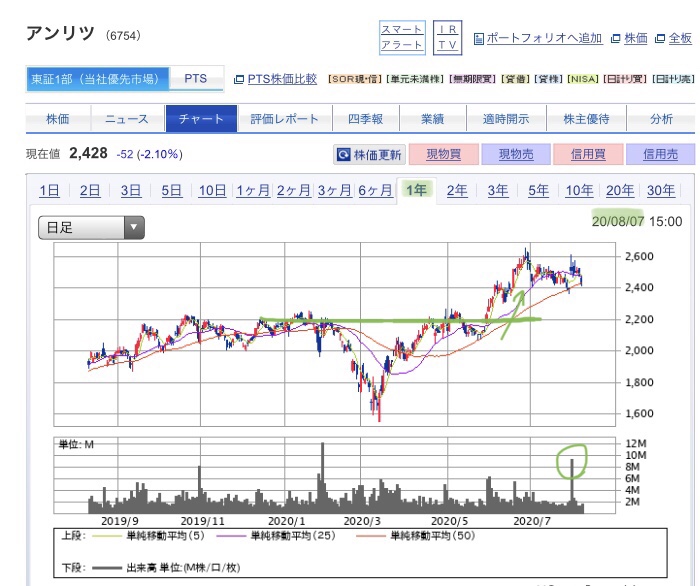
Task: Set chart period to 3ヶ月
Action: point(334,191)
